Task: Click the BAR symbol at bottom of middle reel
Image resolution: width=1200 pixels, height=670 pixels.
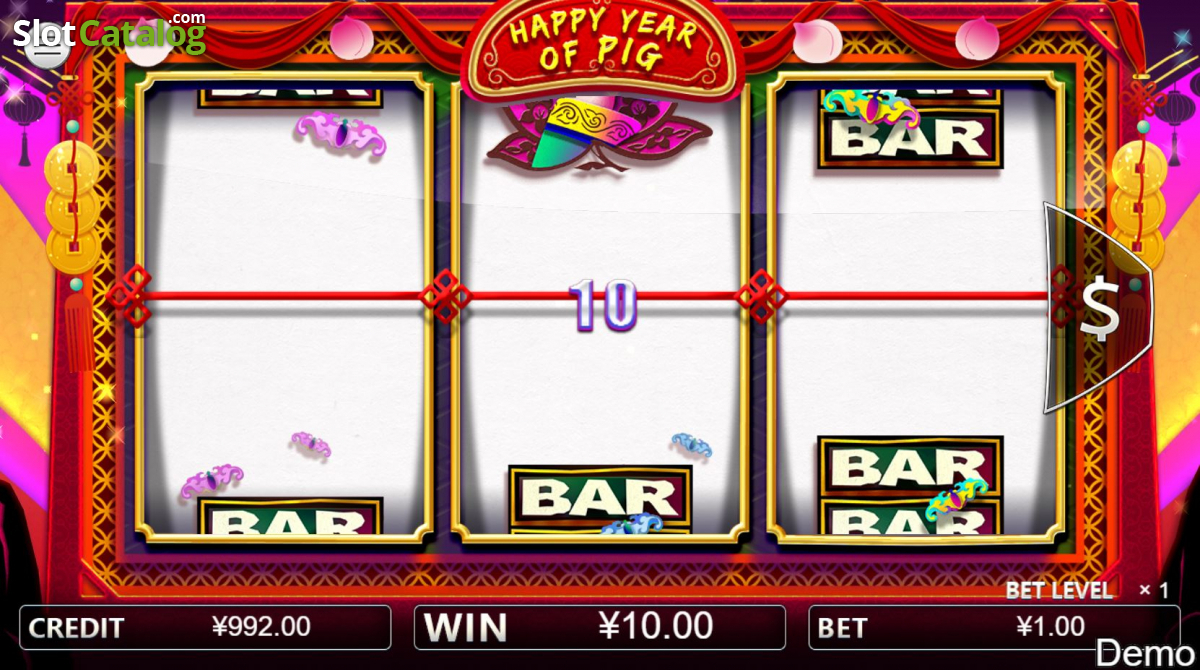Action: (x=600, y=496)
